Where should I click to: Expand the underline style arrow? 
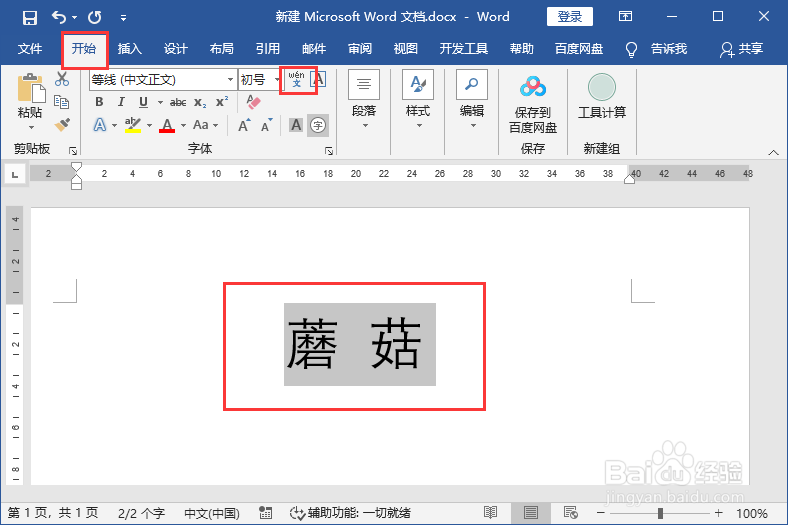[160, 102]
